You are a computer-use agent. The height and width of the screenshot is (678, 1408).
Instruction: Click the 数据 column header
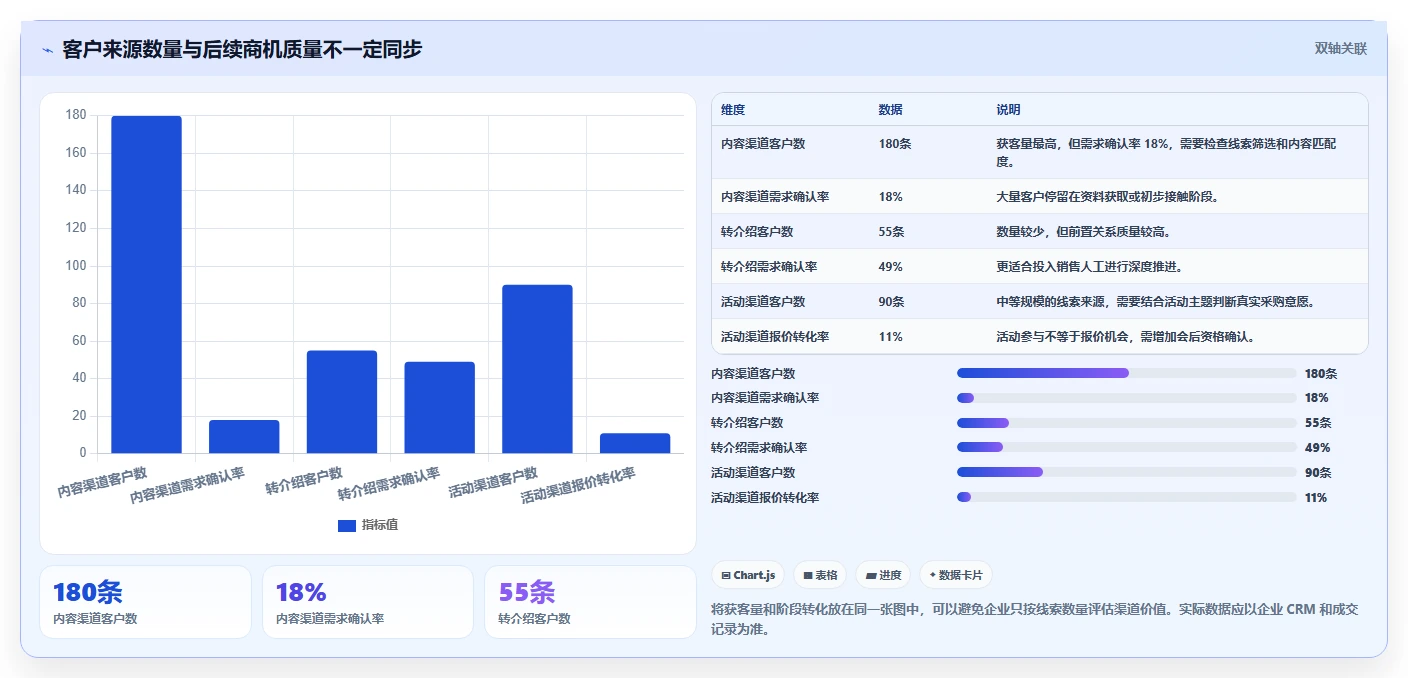click(891, 110)
